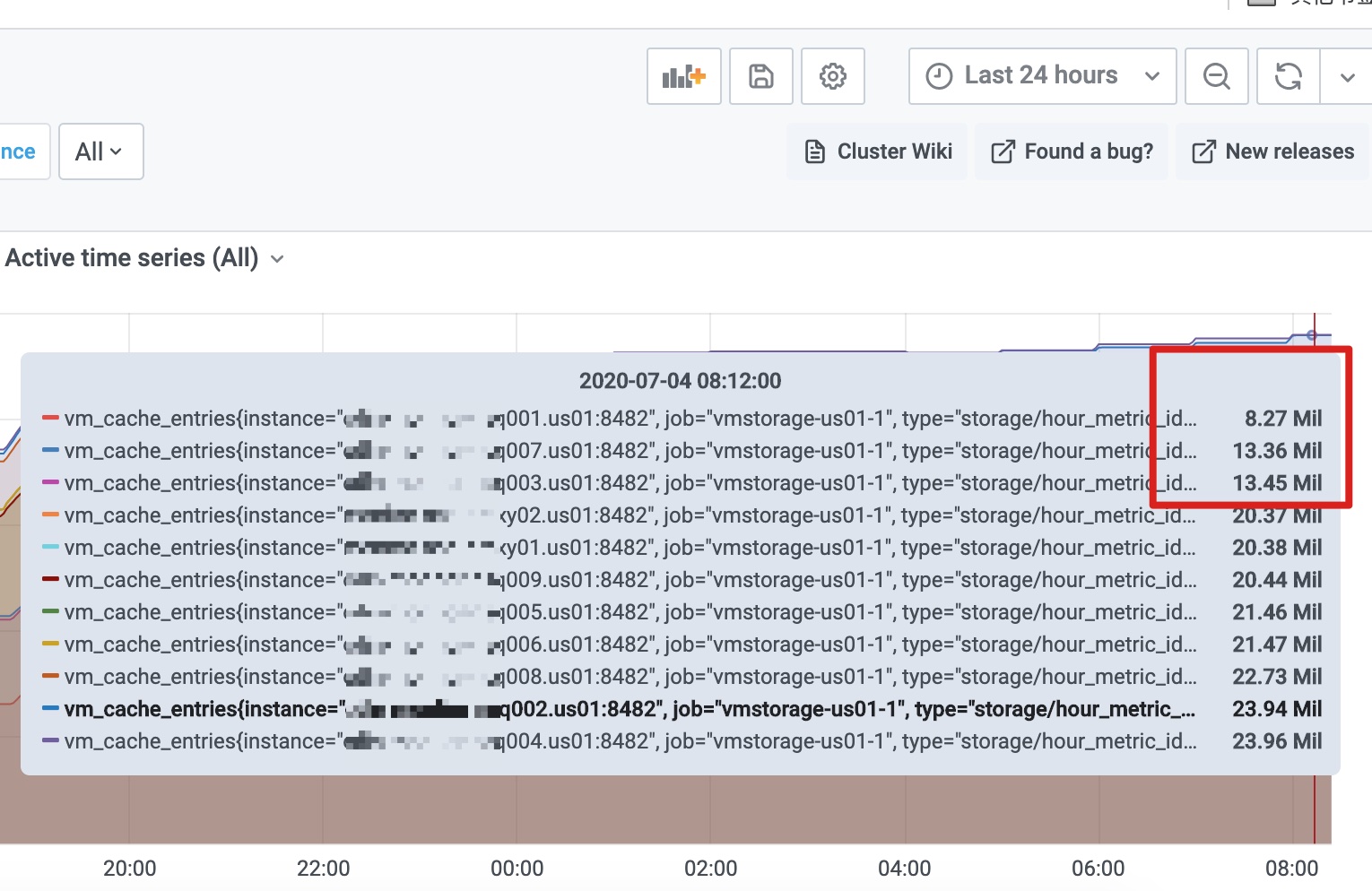Click the Active time series (All) panel title

click(132, 258)
